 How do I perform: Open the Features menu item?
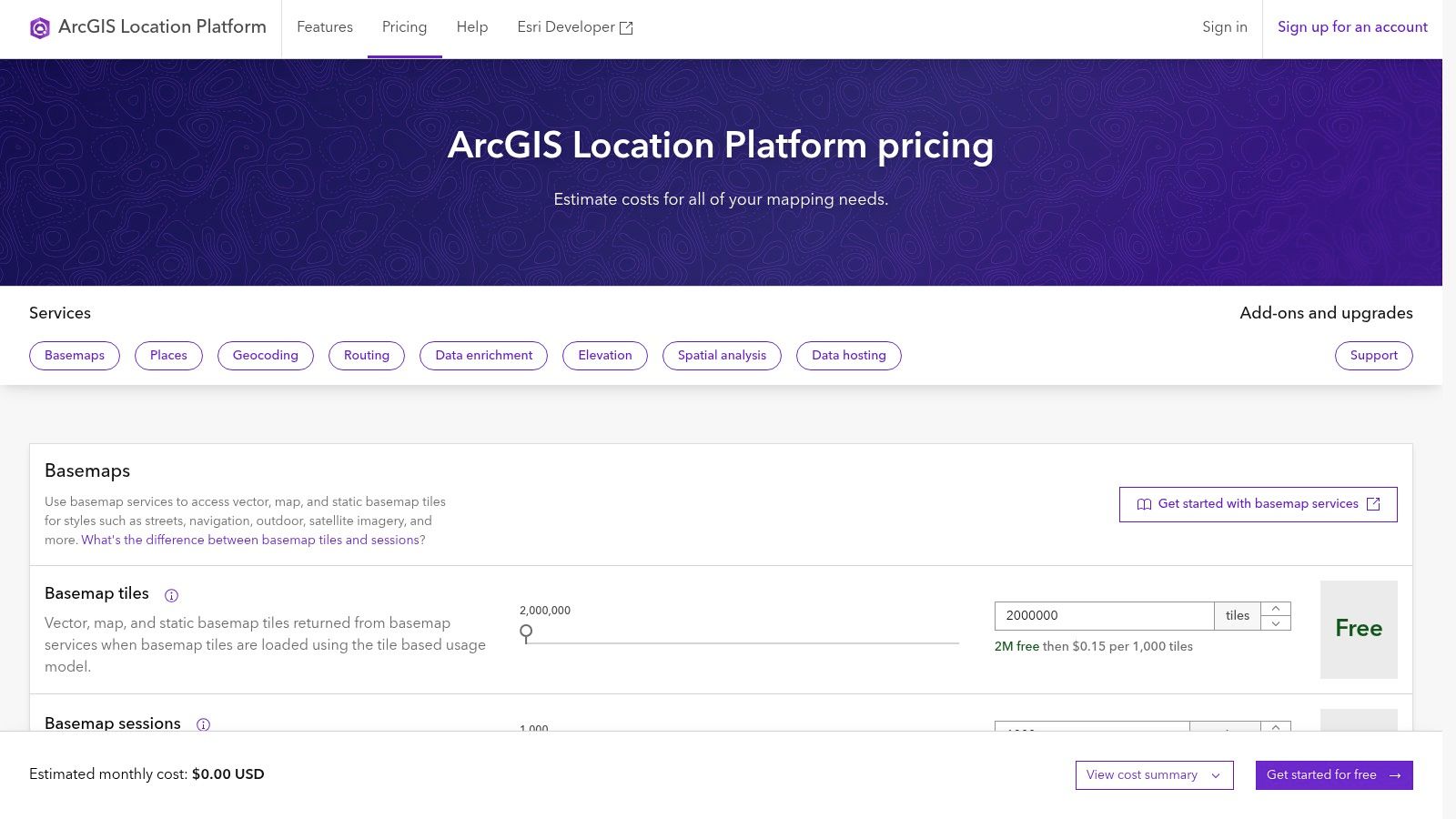tap(325, 27)
